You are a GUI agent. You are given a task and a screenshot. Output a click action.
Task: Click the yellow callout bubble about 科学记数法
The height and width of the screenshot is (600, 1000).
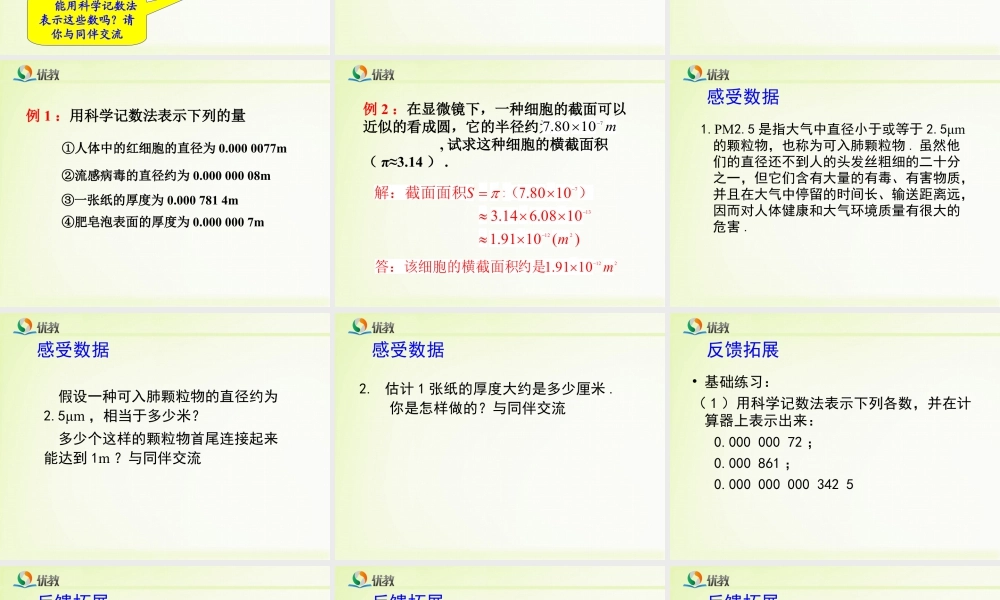pos(85,18)
